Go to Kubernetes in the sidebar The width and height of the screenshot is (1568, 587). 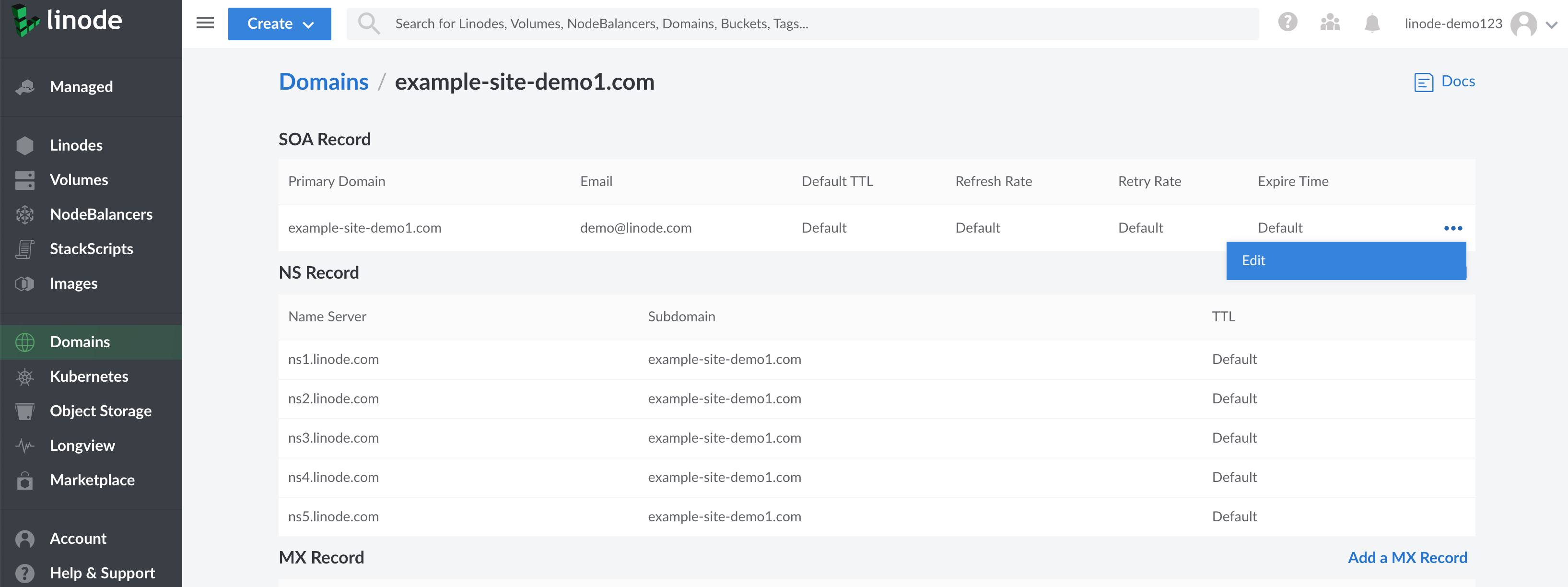pyautogui.click(x=89, y=376)
